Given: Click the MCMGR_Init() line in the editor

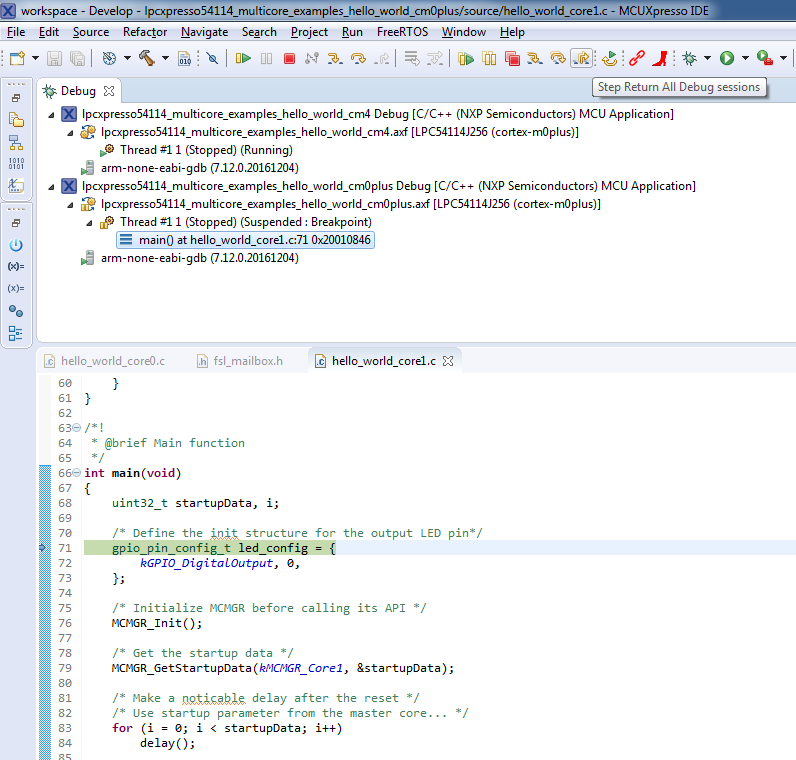Looking at the screenshot, I should (157, 623).
